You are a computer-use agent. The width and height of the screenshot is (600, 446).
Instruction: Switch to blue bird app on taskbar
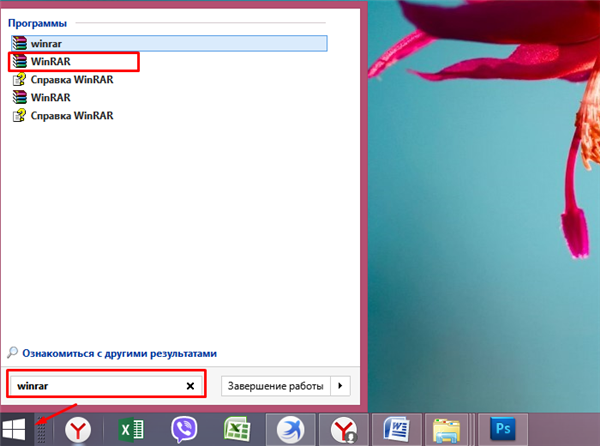(x=291, y=430)
